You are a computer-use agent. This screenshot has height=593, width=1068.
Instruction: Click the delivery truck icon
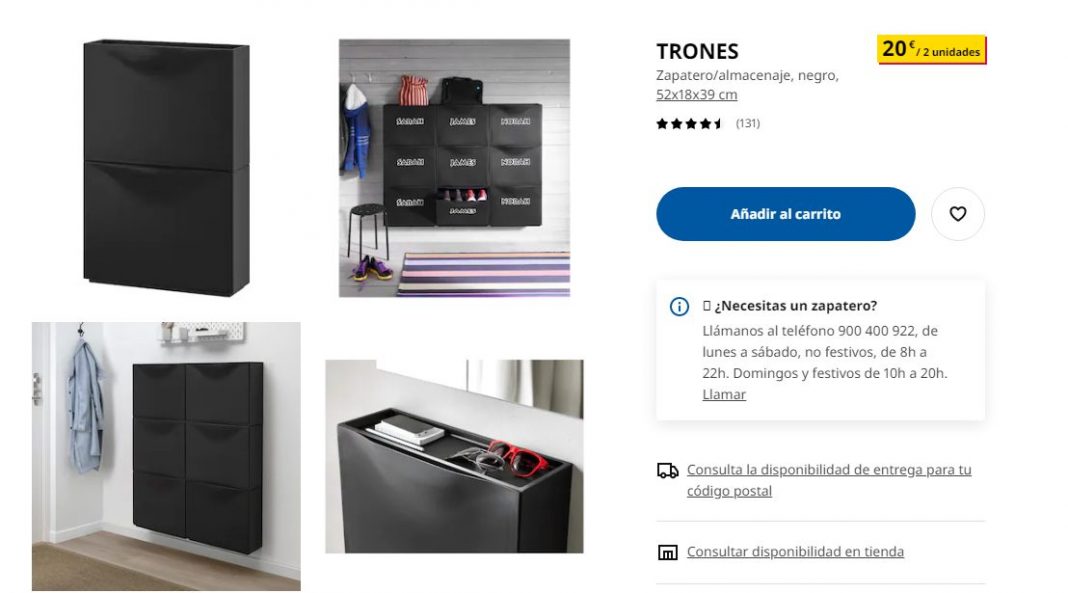coord(667,470)
